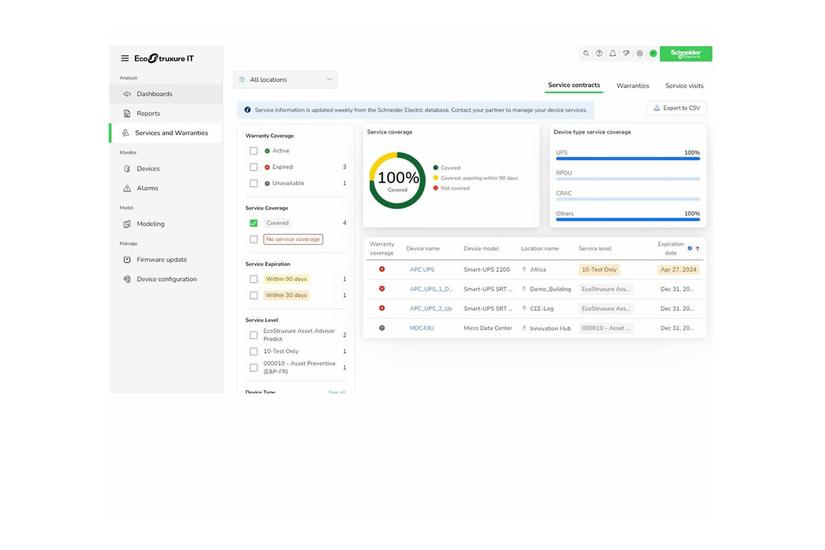Image resolution: width=825 pixels, height=550 pixels.
Task: Click the Alarms triangle icon in sidebar
Action: (127, 188)
